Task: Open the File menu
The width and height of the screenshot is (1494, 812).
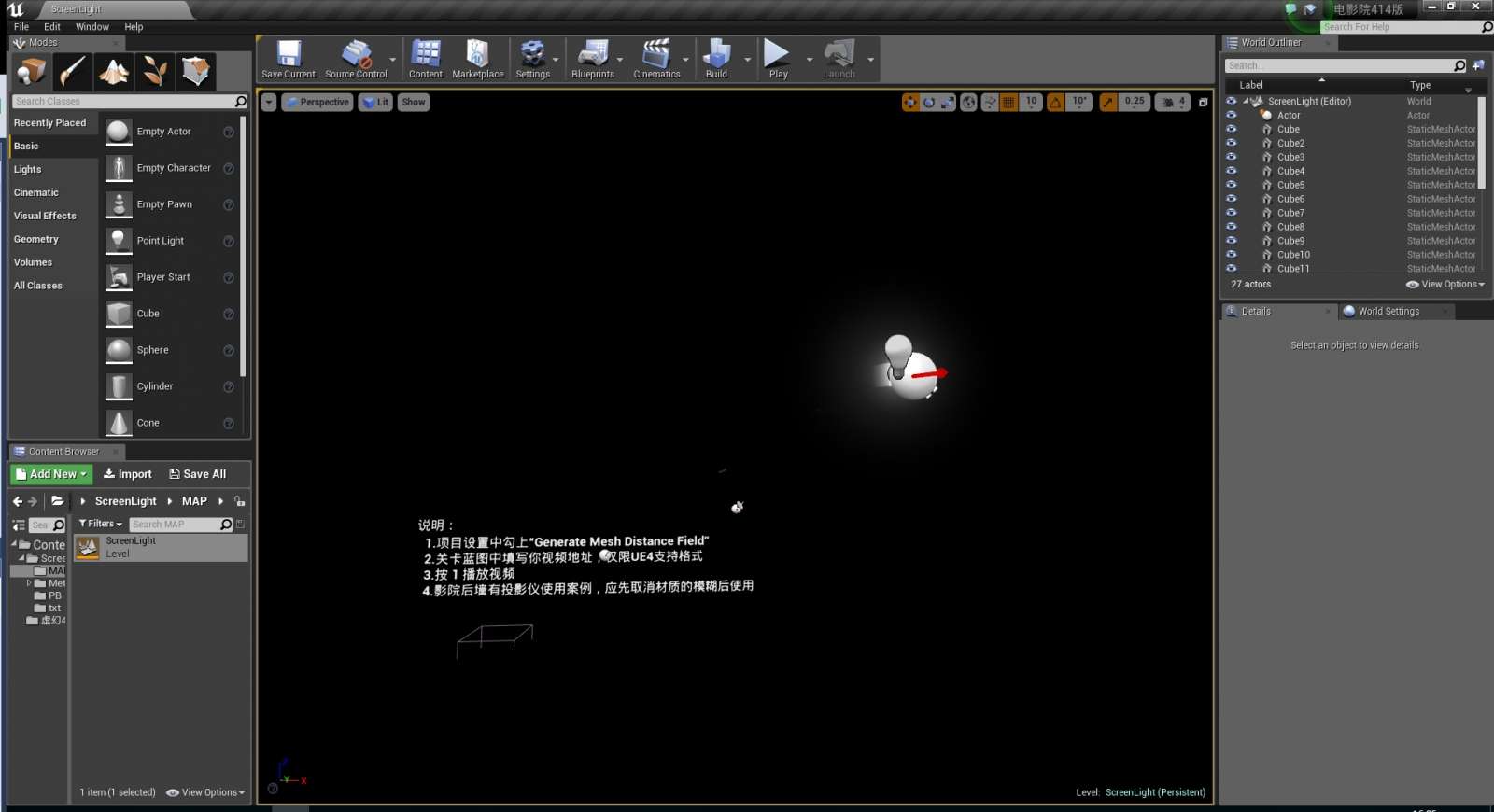Action: (21, 27)
